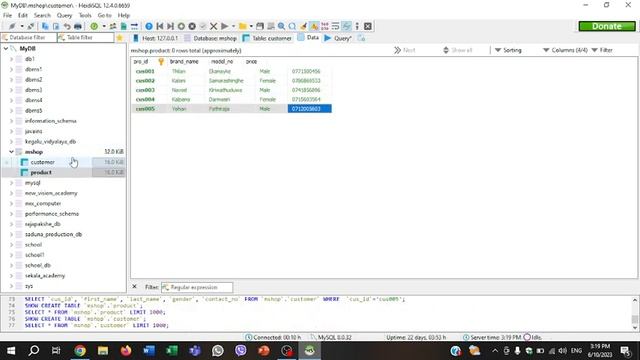Click the green Donate button
The width and height of the screenshot is (640, 360).
tap(607, 26)
